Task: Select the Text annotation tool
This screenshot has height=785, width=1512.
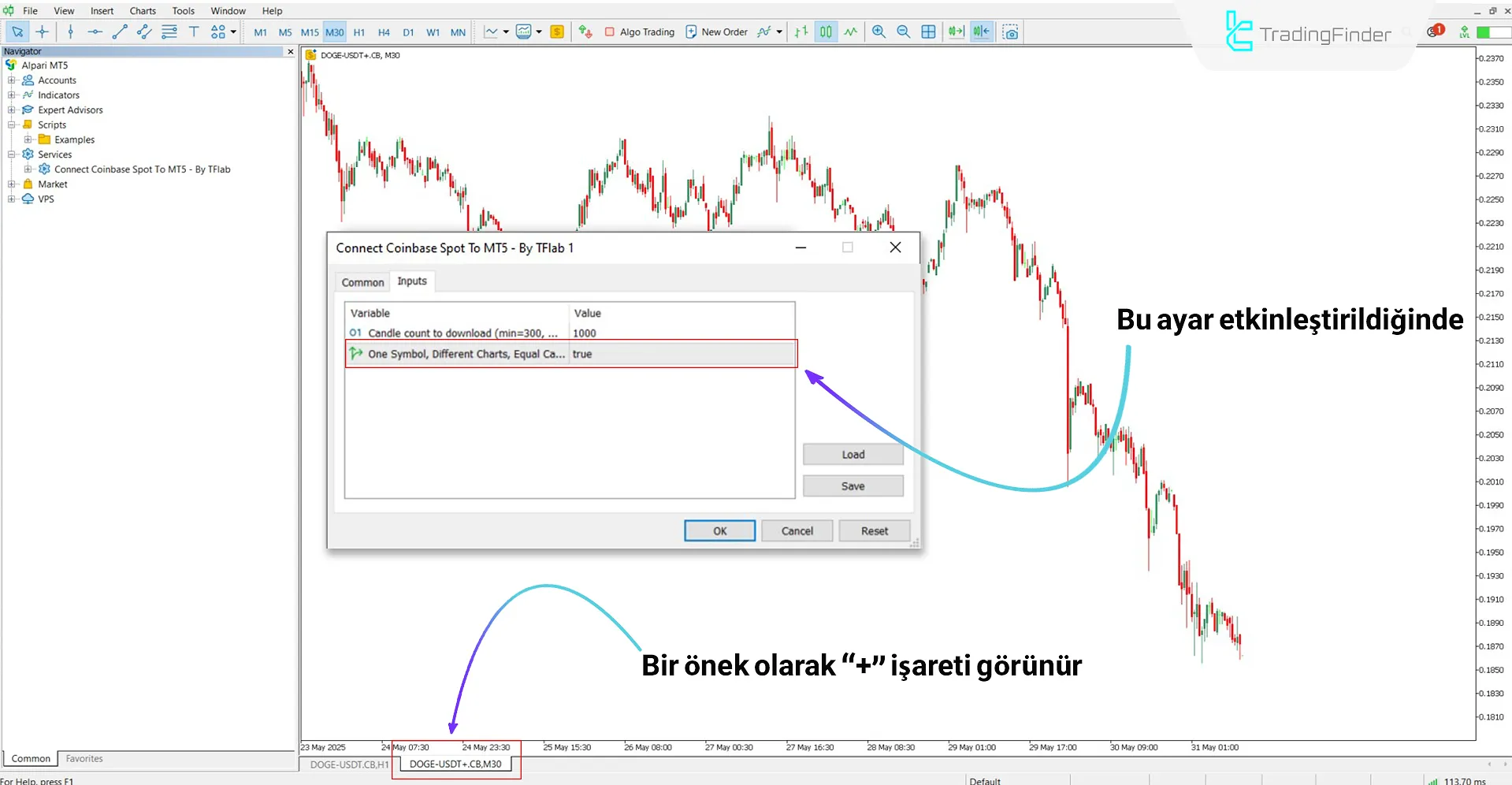Action: 194,32
